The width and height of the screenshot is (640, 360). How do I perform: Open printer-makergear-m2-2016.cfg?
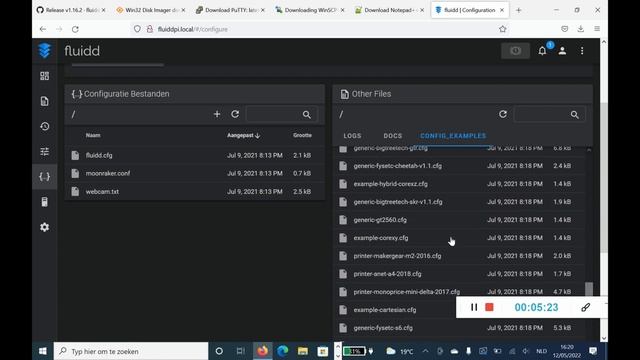point(459,256)
